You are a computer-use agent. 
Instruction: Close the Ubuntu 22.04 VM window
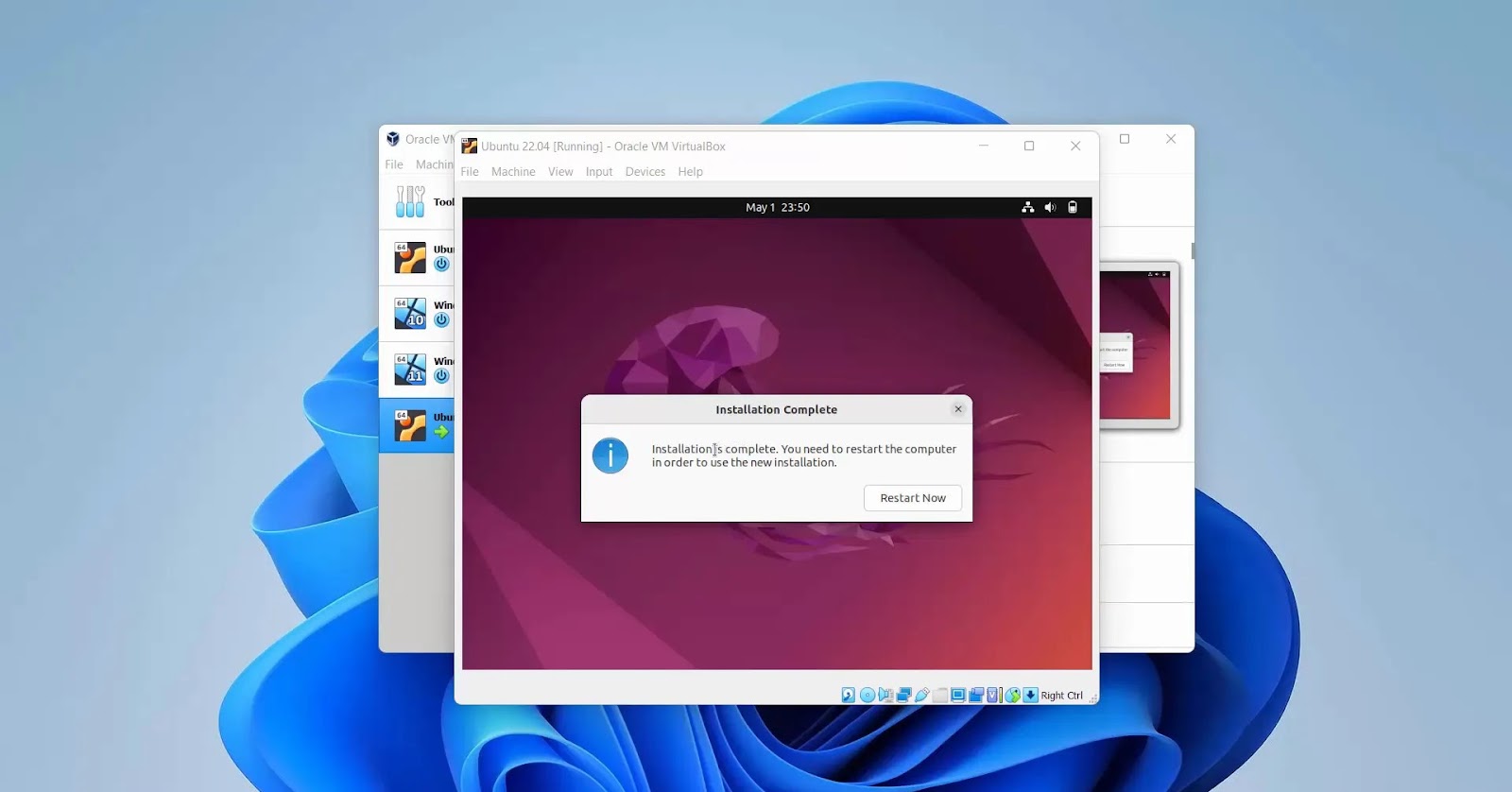pos(1075,146)
